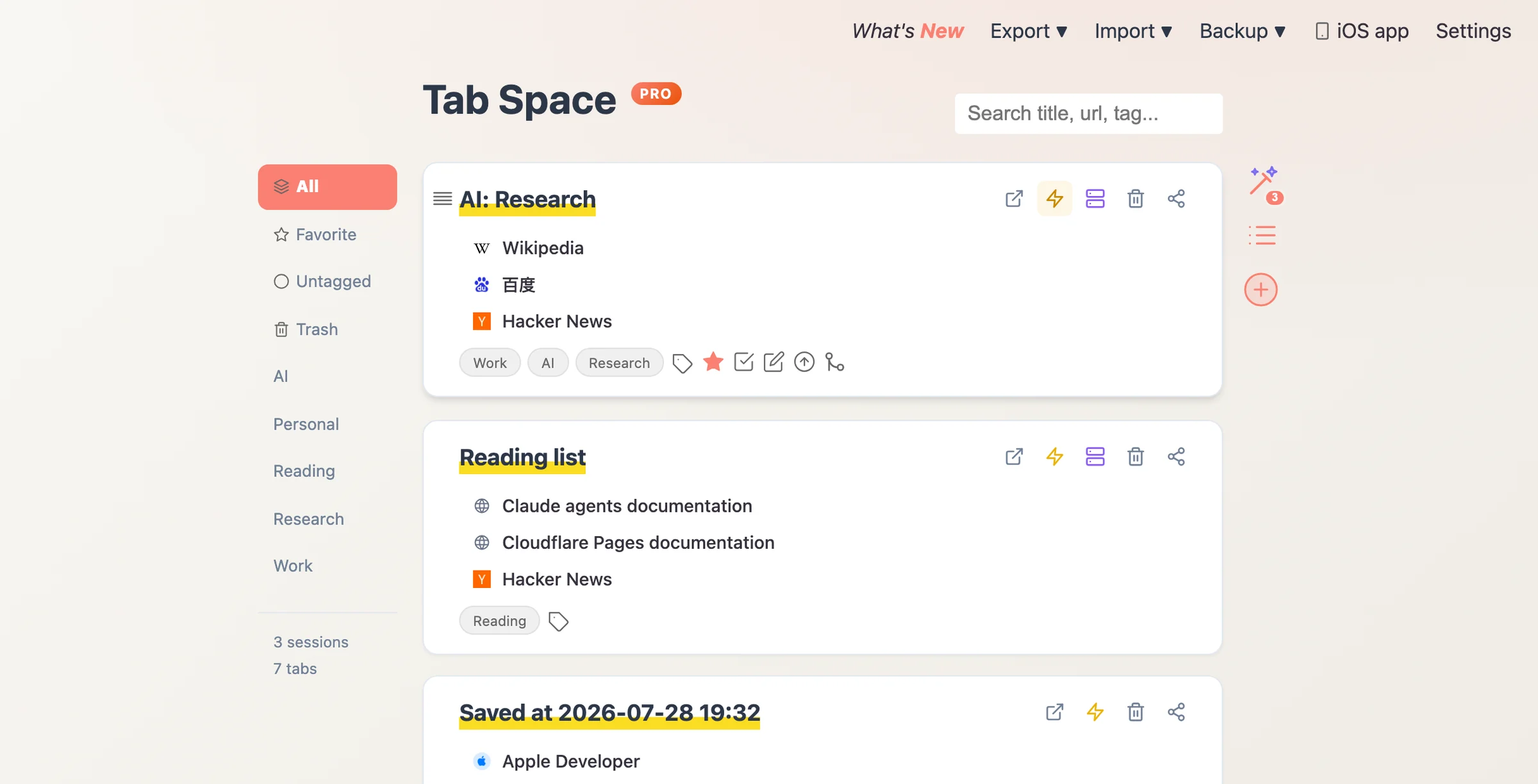Click the AI tag chip on AI: Research

547,363
